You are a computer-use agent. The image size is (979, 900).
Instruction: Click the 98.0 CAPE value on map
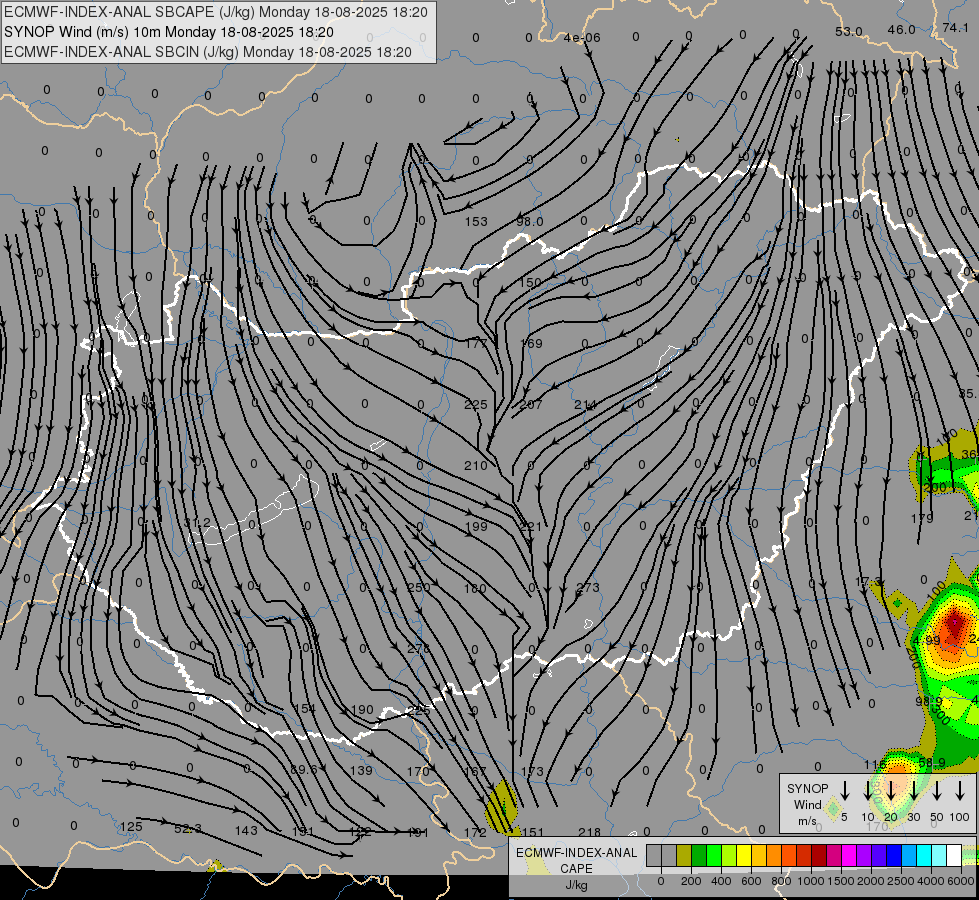(529, 221)
